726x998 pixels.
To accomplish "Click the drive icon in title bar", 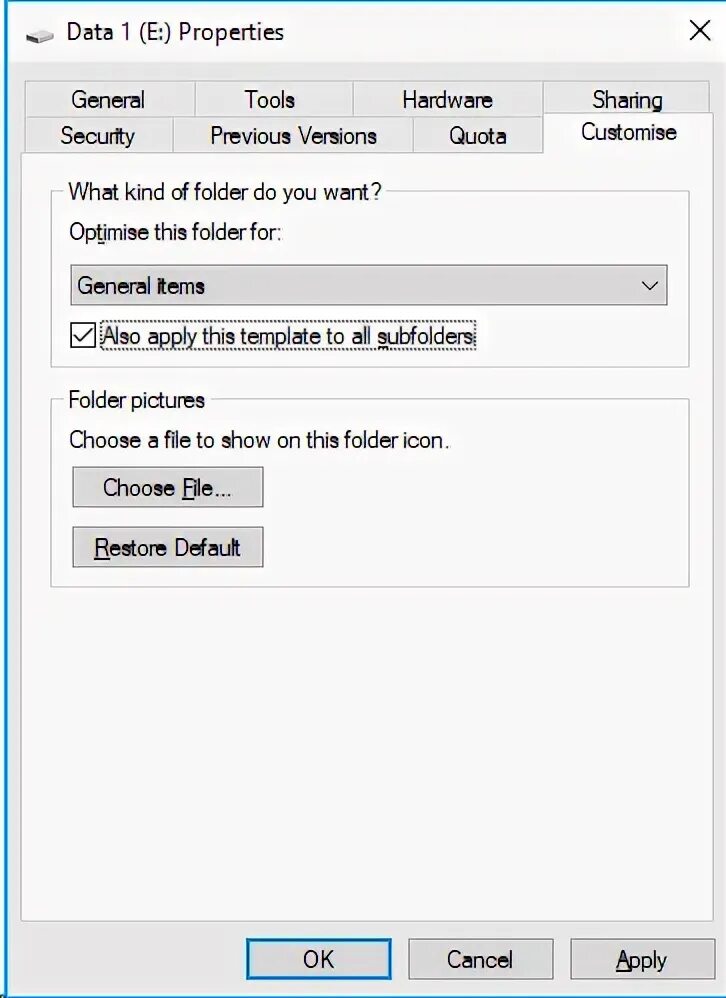I will tap(39, 36).
